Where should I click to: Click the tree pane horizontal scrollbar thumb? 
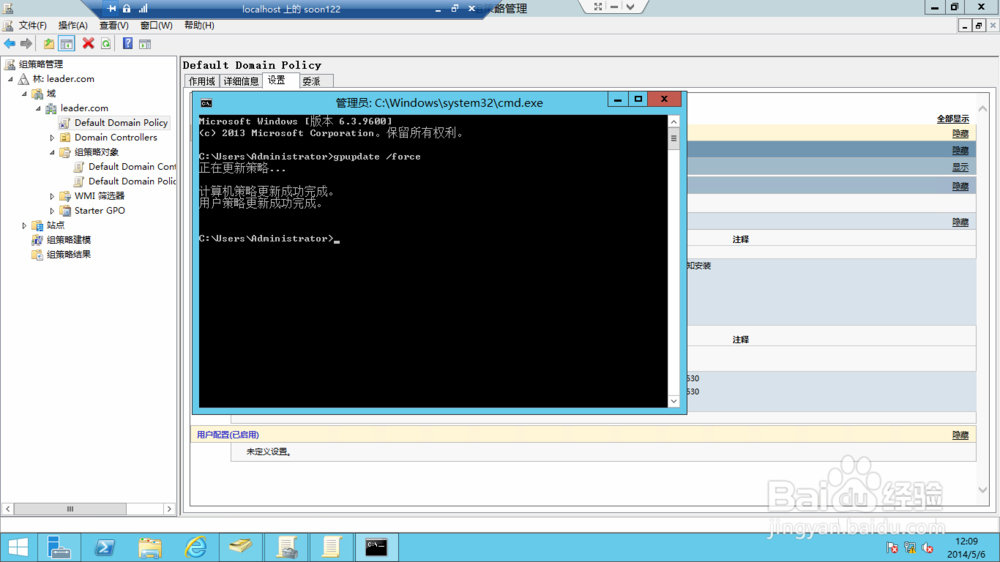click(70, 509)
